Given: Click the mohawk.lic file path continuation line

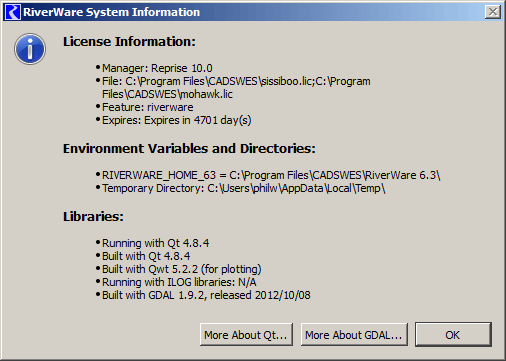Looking at the screenshot, I should (167, 94).
